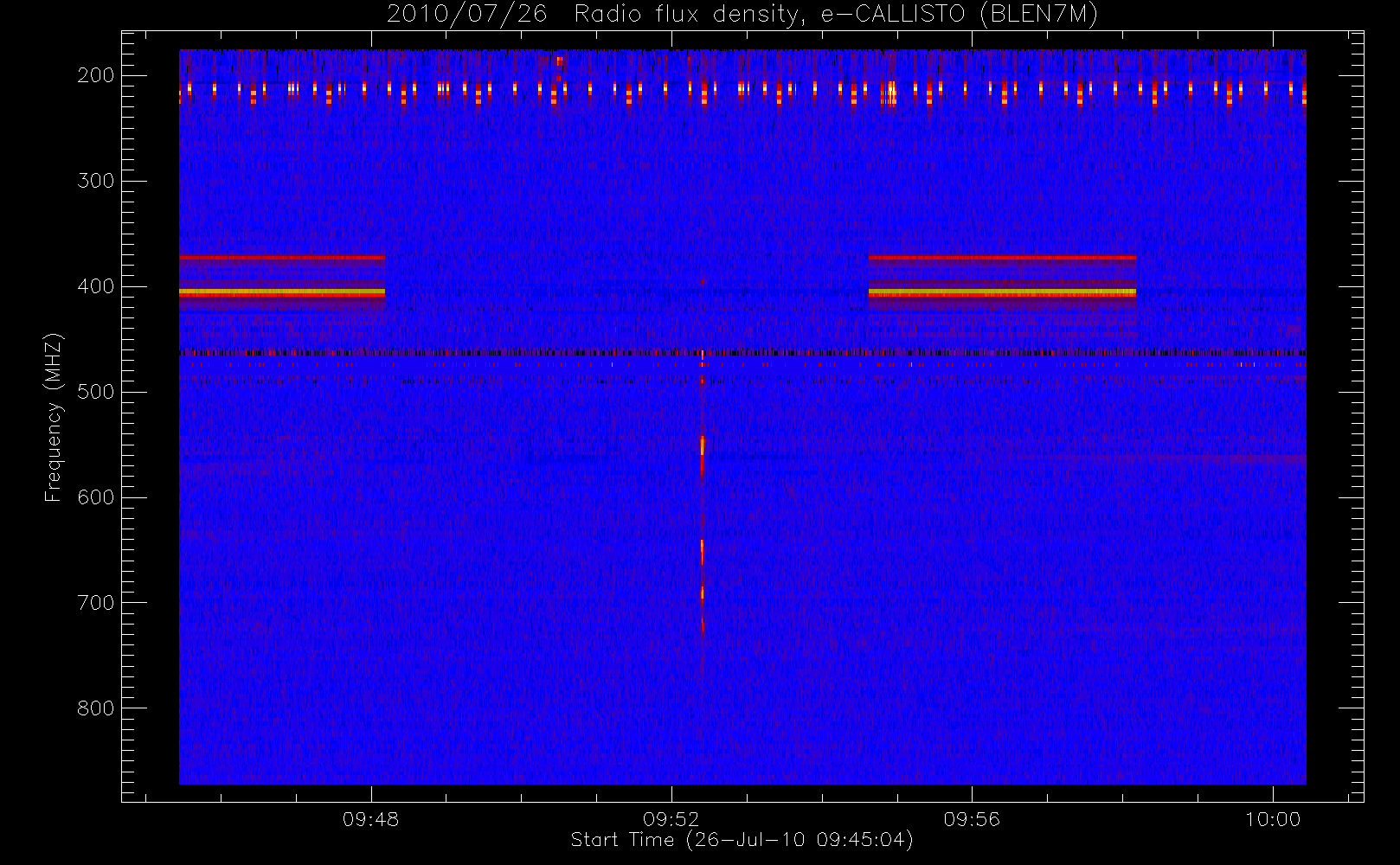Click the plot title '2010/07/26 Radio flux density'

(742, 14)
